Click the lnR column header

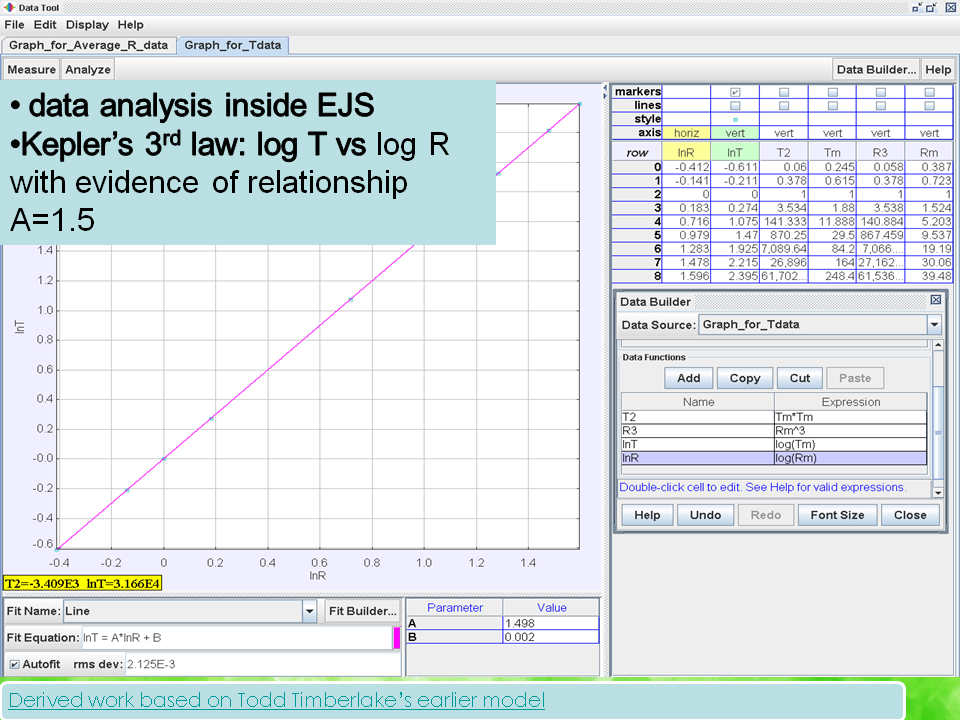686,152
